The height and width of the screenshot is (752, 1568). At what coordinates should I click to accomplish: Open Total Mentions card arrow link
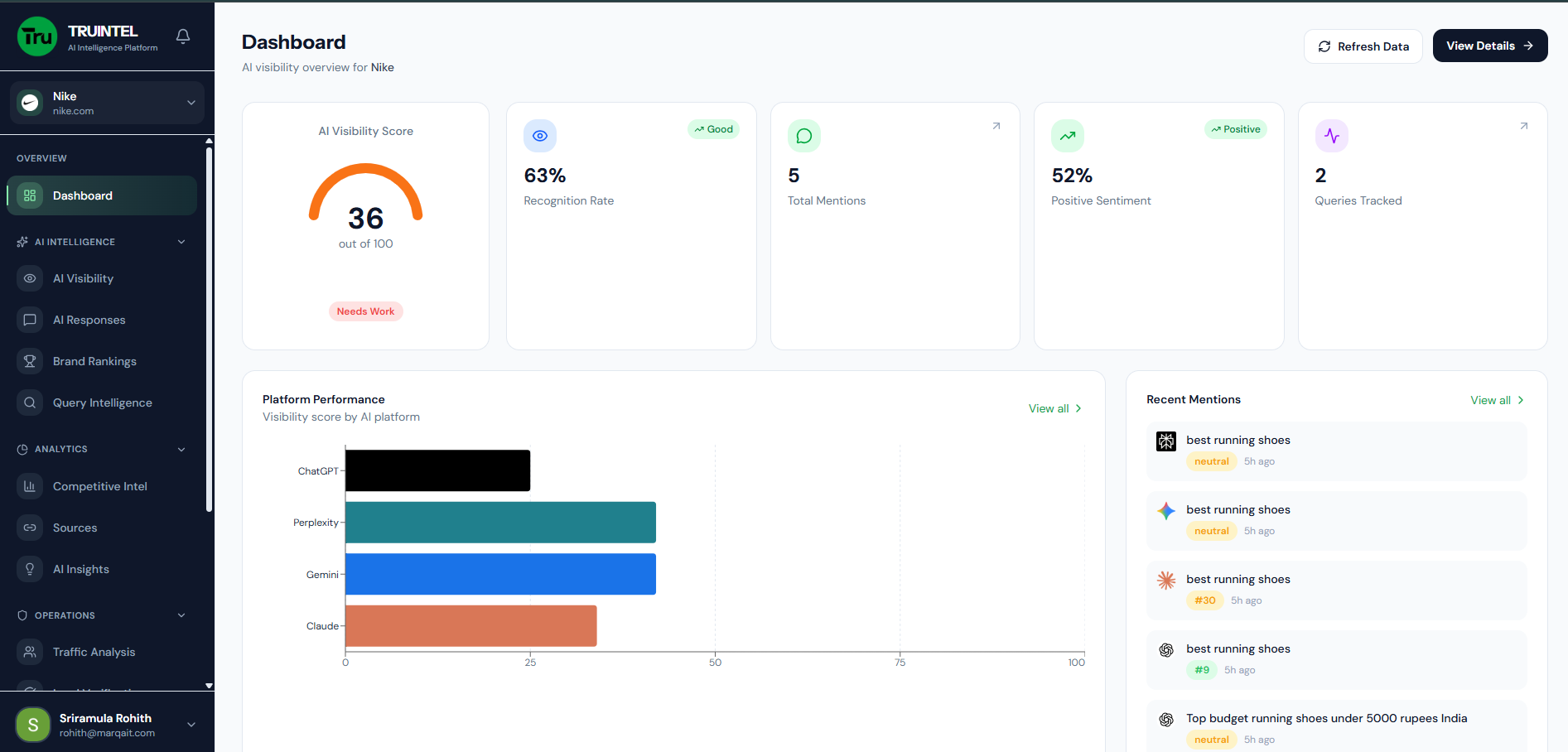(x=996, y=126)
